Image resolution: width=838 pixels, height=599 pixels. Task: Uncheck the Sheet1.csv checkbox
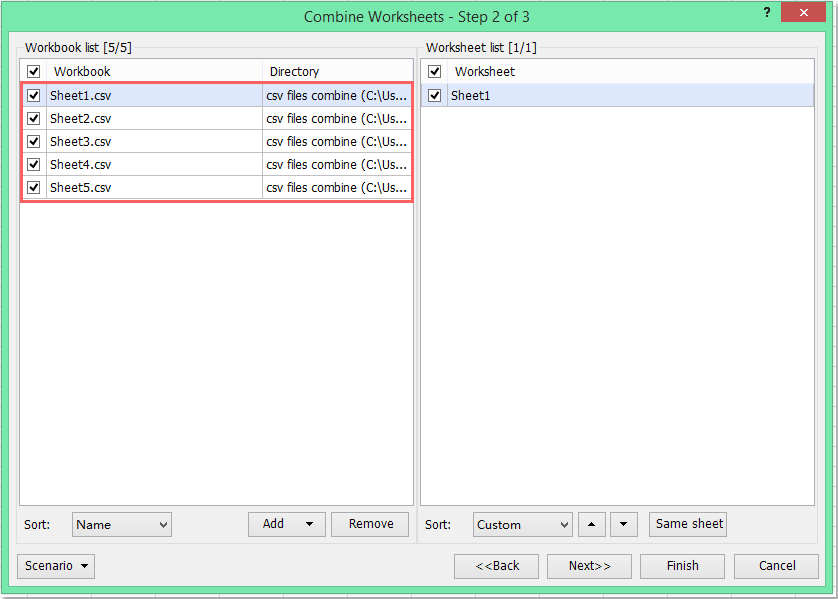coord(34,95)
